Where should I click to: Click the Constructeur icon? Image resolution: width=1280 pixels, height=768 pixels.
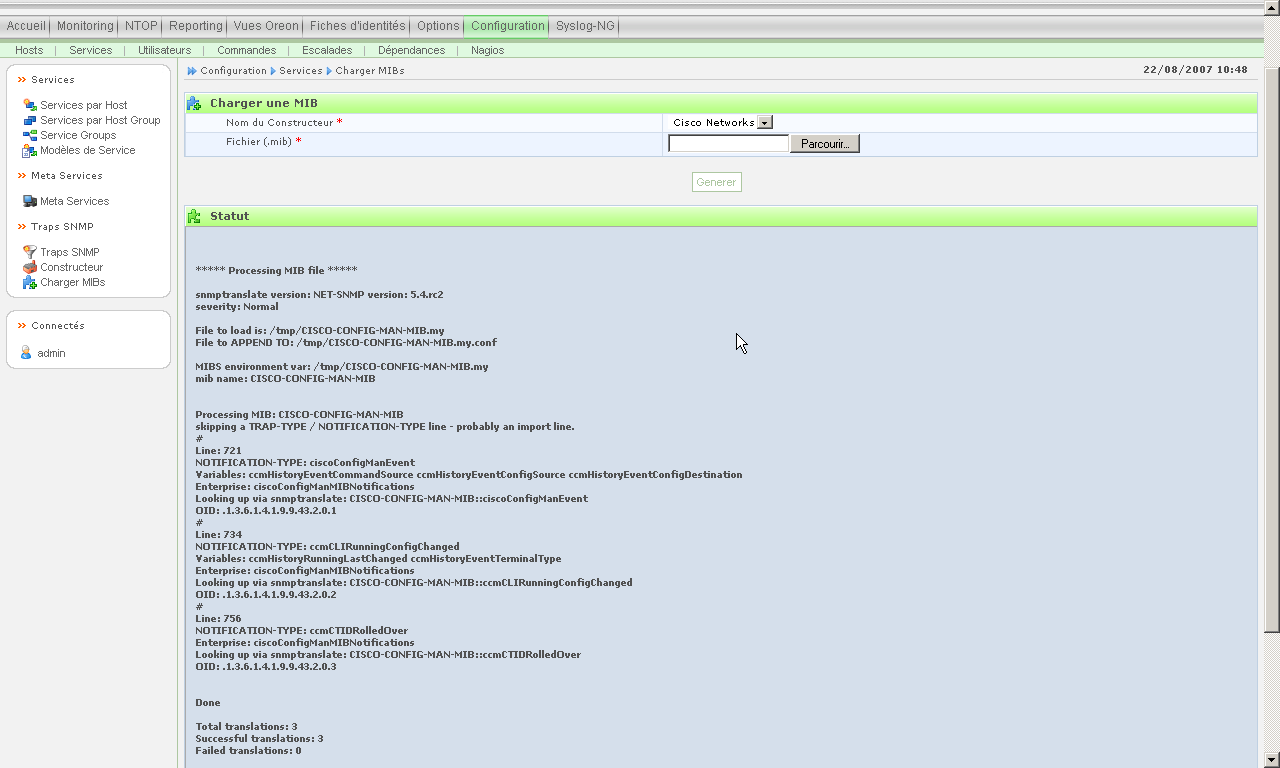point(30,267)
